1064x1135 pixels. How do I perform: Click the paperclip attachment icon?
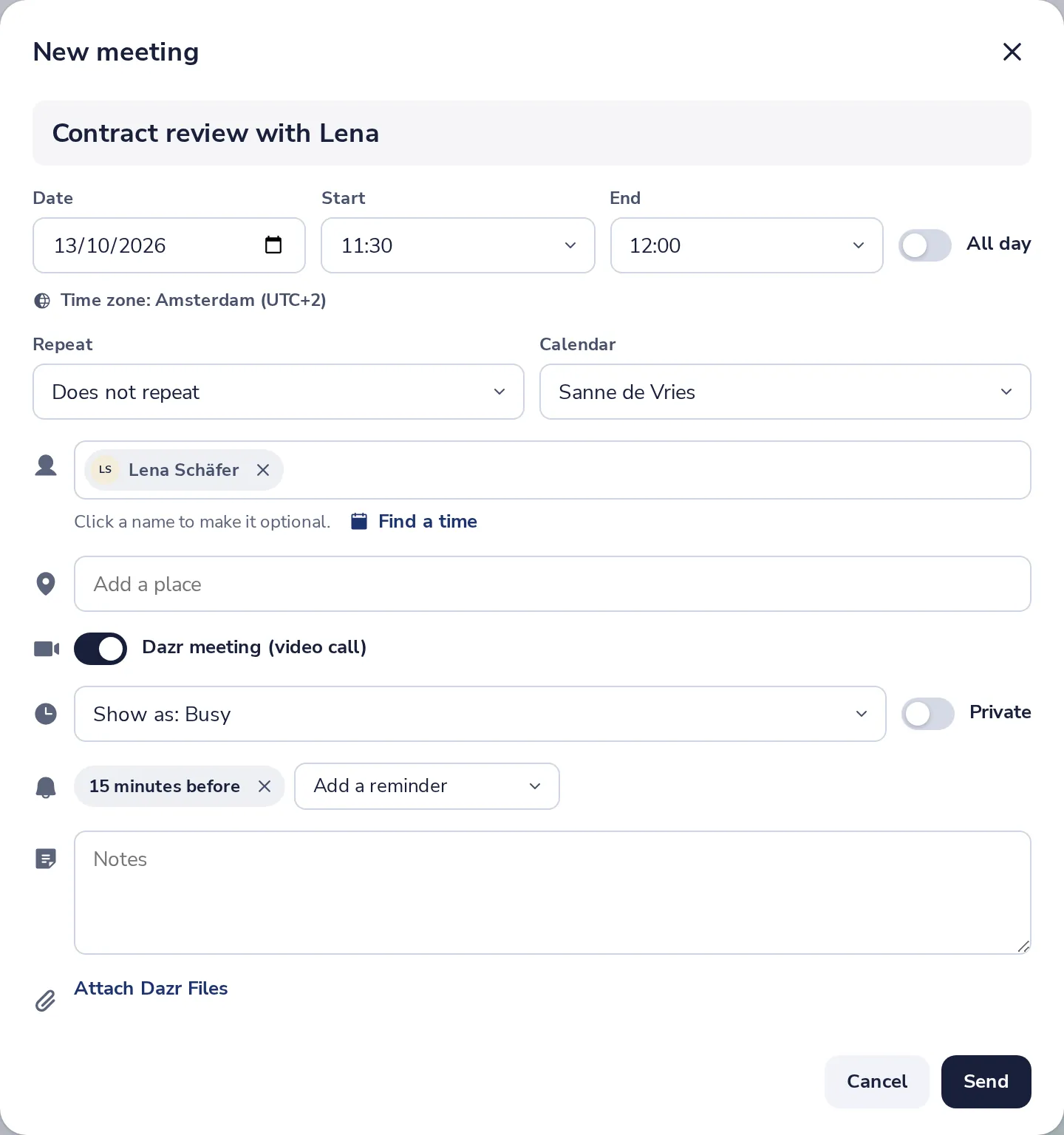(46, 1001)
